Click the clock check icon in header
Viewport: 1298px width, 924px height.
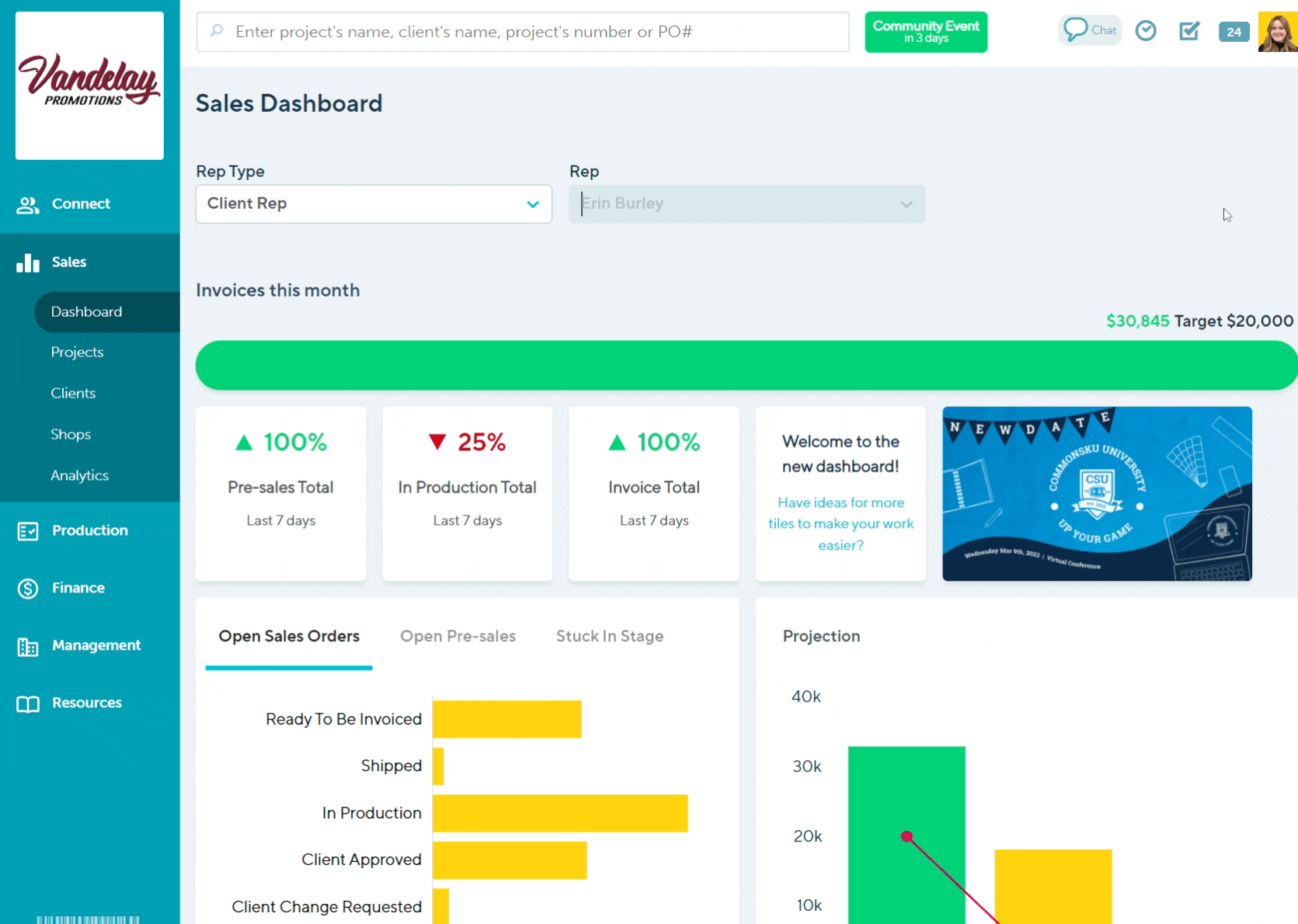point(1146,31)
